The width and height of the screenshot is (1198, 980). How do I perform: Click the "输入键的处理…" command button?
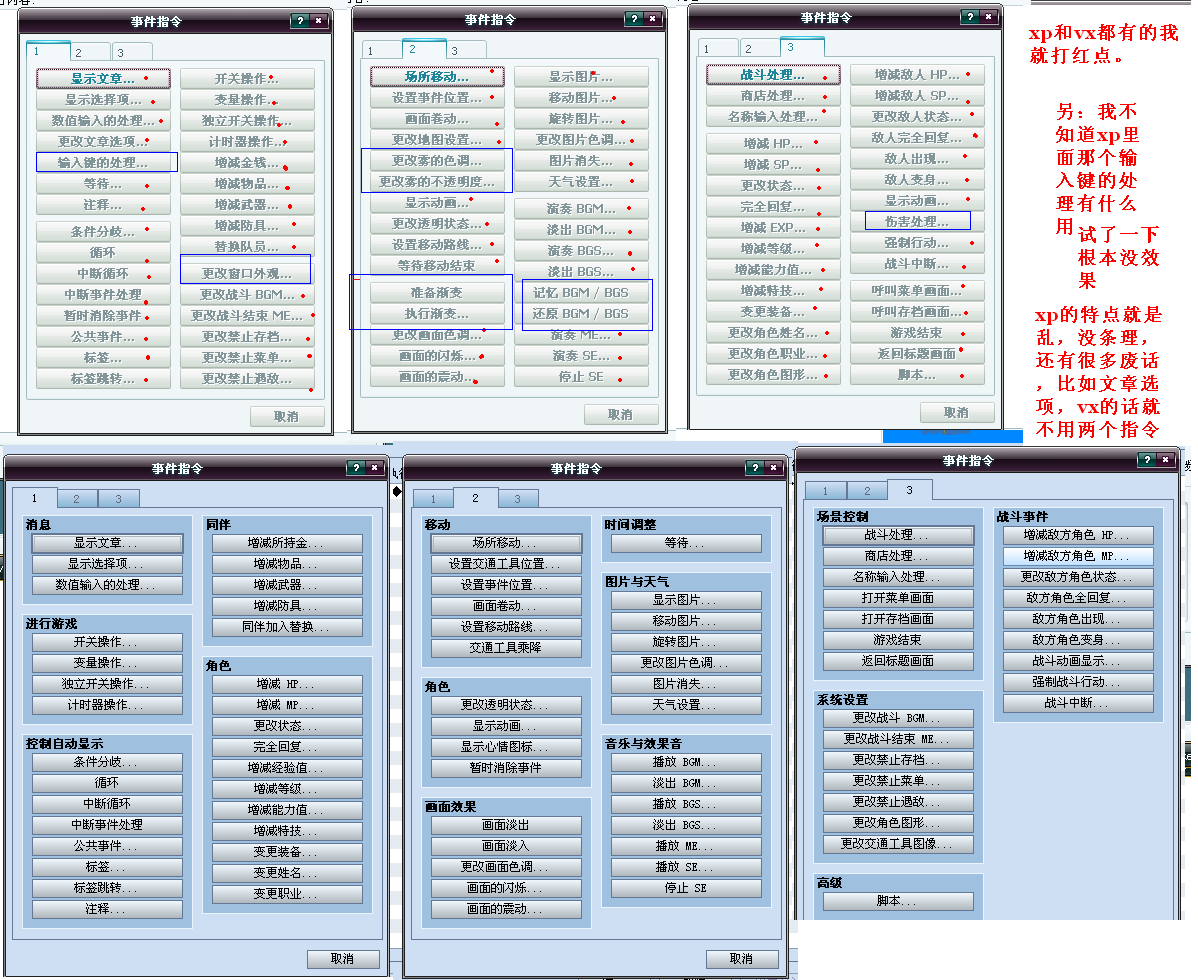pos(103,162)
